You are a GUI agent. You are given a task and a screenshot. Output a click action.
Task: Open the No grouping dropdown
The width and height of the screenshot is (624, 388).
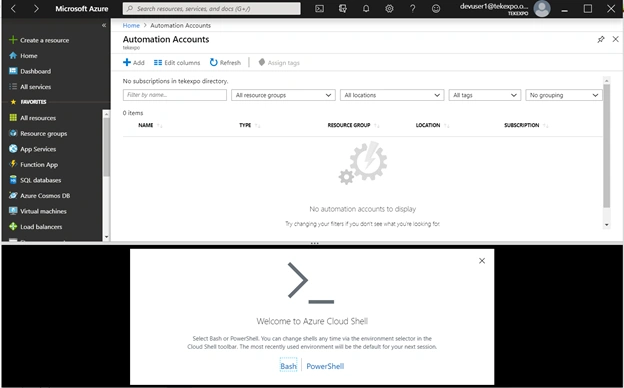coord(564,95)
